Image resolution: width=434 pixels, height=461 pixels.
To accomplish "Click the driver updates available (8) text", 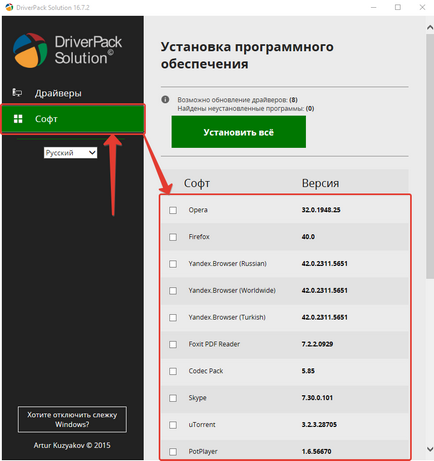I will [237, 100].
